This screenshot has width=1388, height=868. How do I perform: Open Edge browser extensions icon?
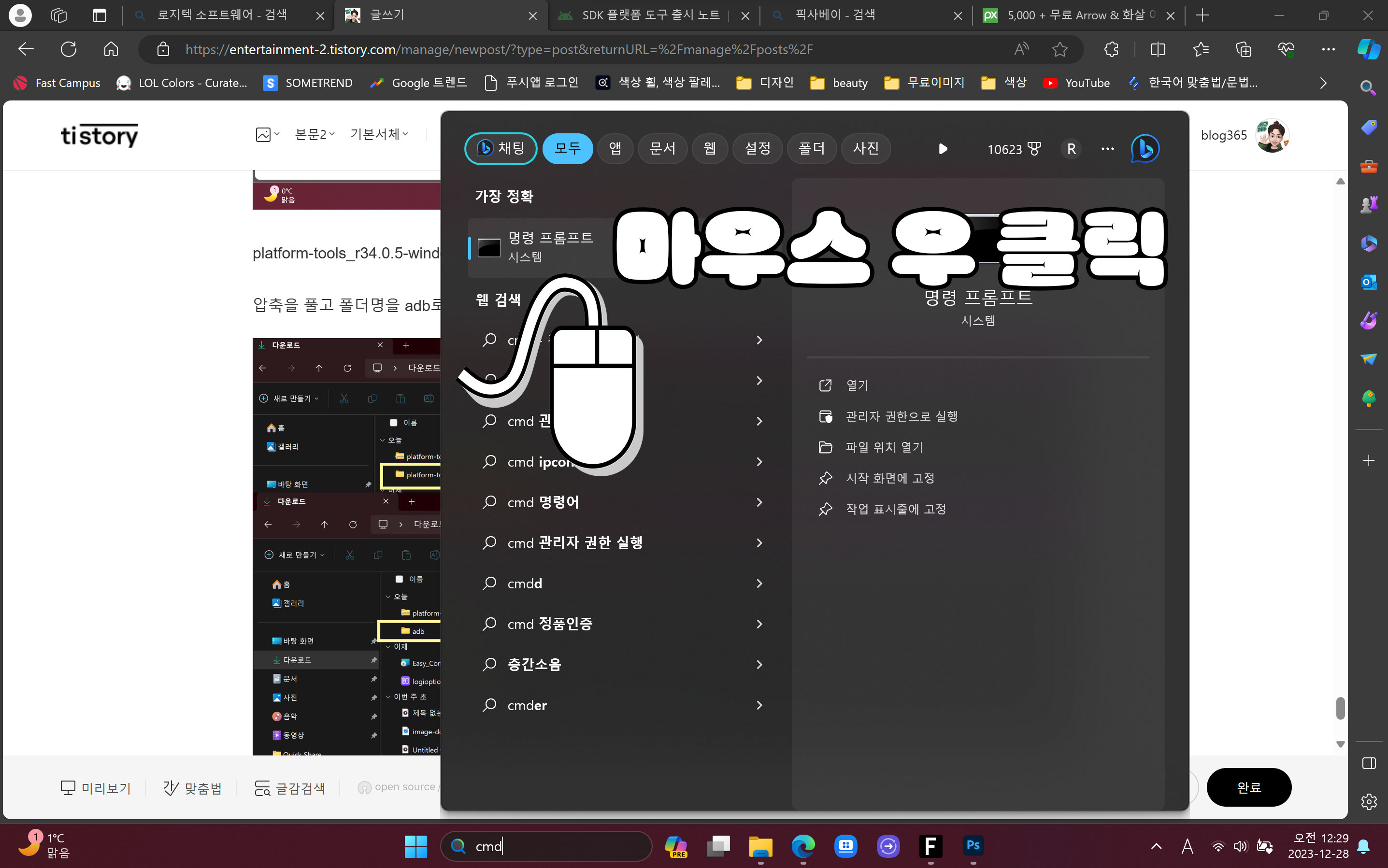point(1111,49)
